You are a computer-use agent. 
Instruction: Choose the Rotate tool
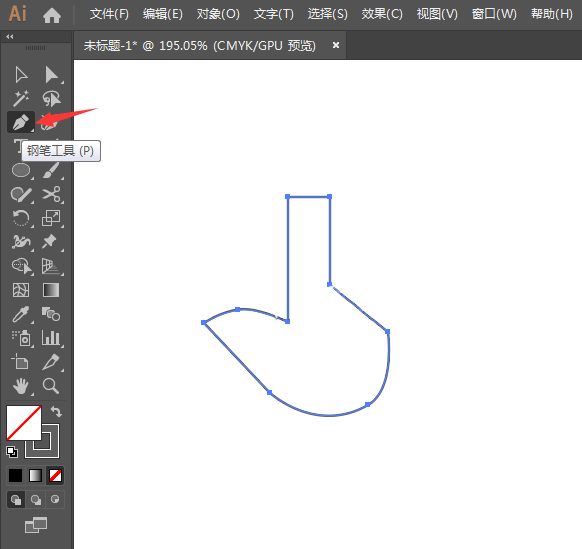pos(21,218)
